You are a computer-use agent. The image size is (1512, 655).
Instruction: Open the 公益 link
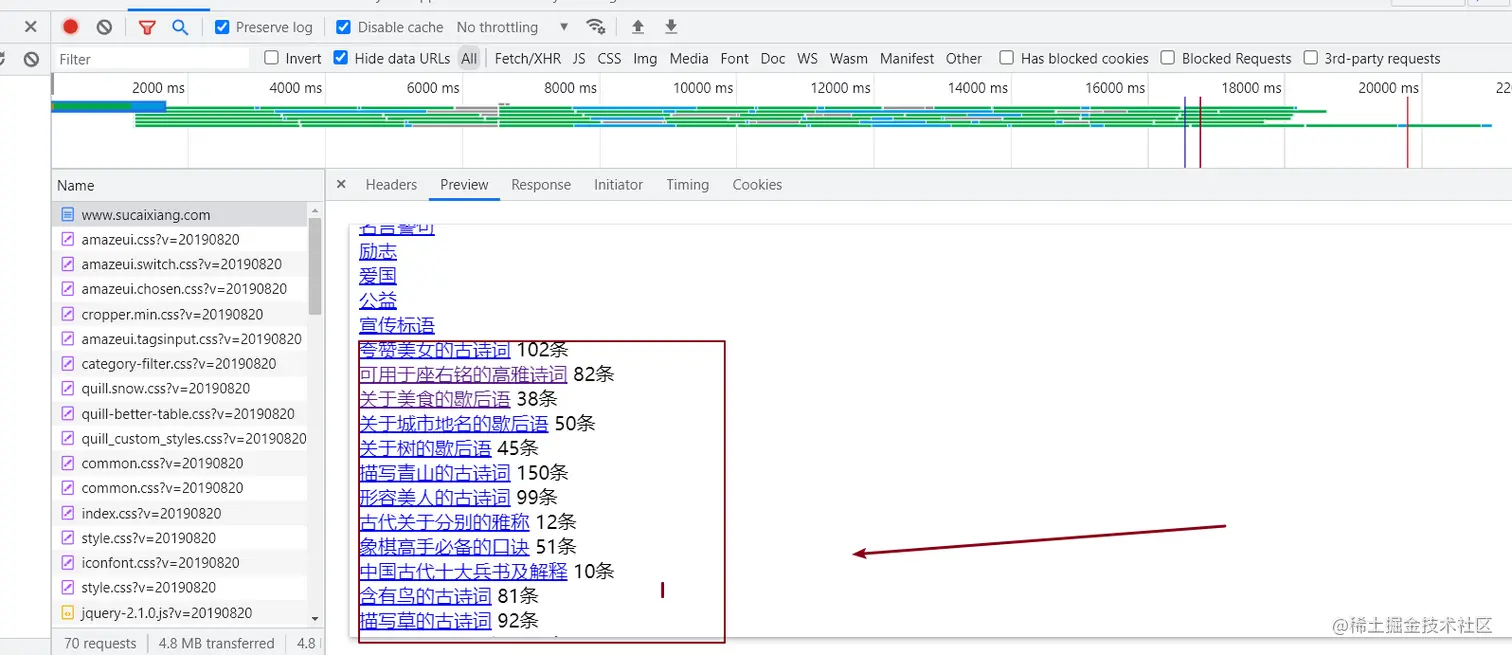tap(378, 301)
